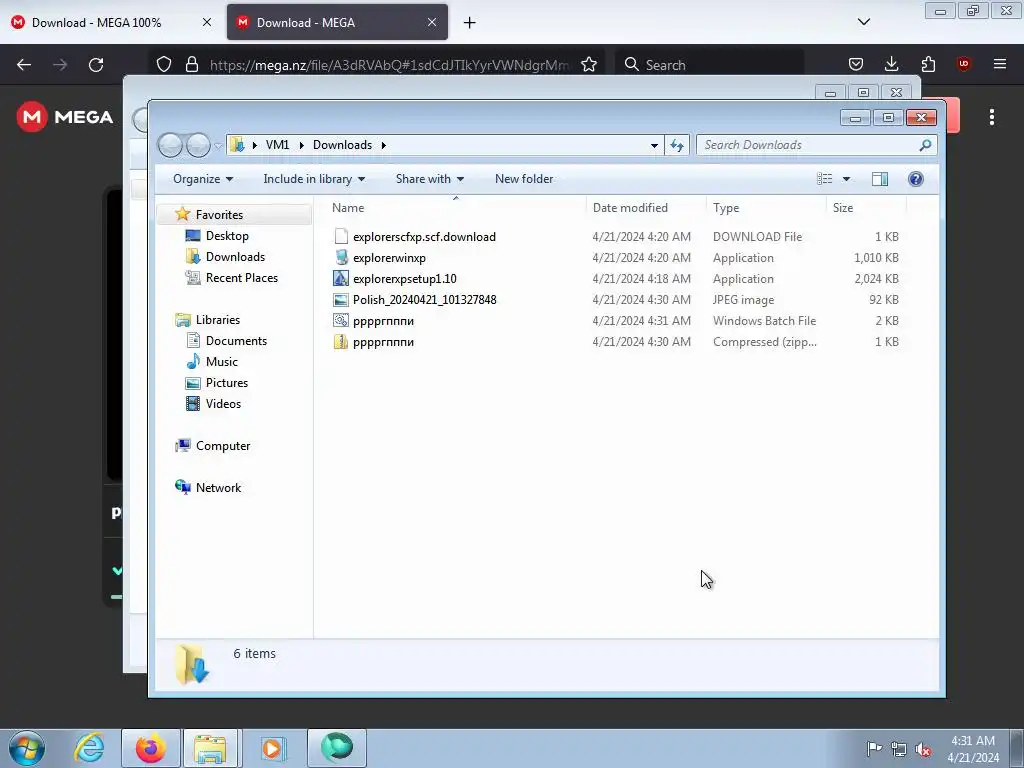Click the mega.nz URL address field

click(x=389, y=65)
